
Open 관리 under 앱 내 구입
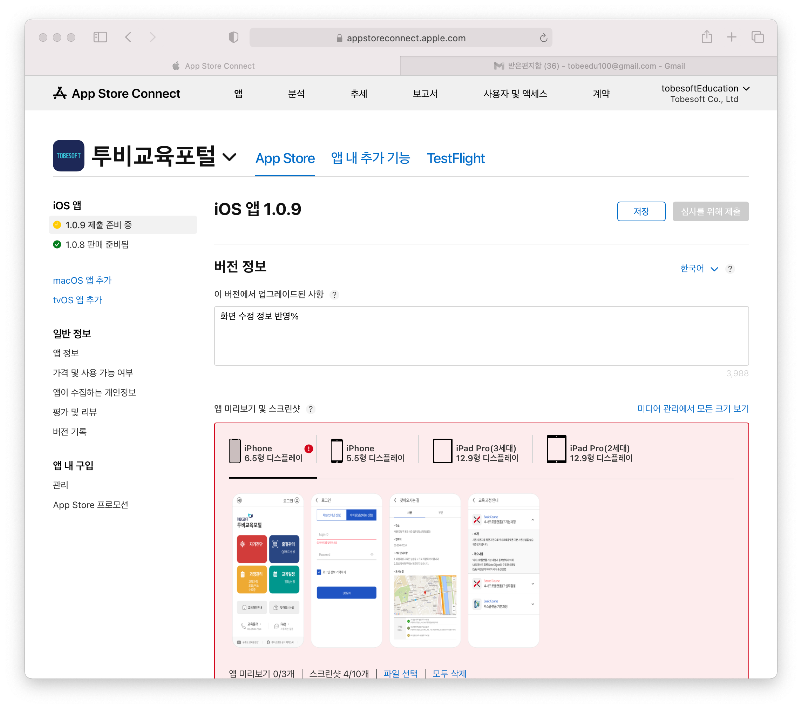tap(60, 485)
